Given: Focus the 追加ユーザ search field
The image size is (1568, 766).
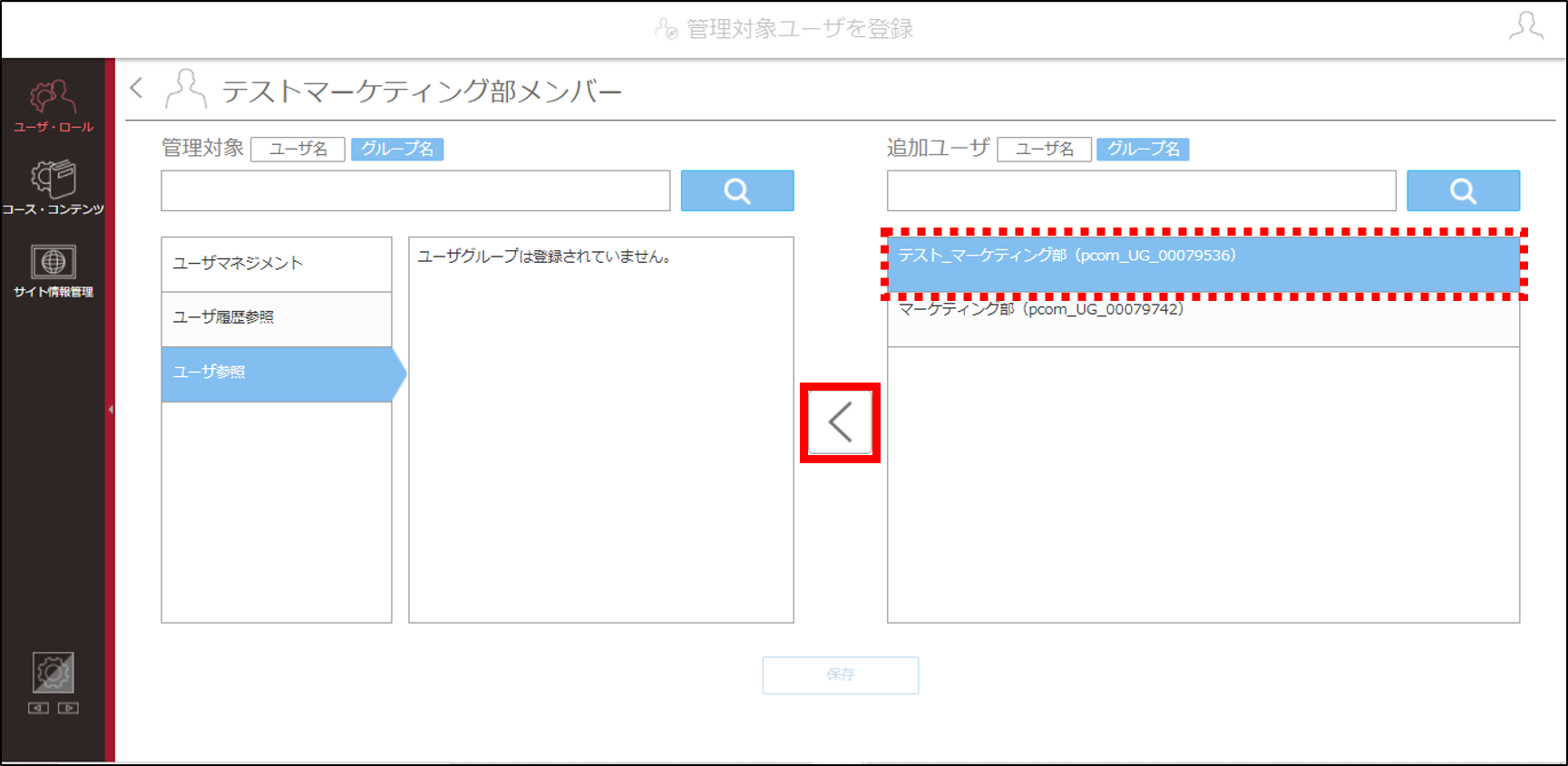Looking at the screenshot, I should click(x=1141, y=190).
